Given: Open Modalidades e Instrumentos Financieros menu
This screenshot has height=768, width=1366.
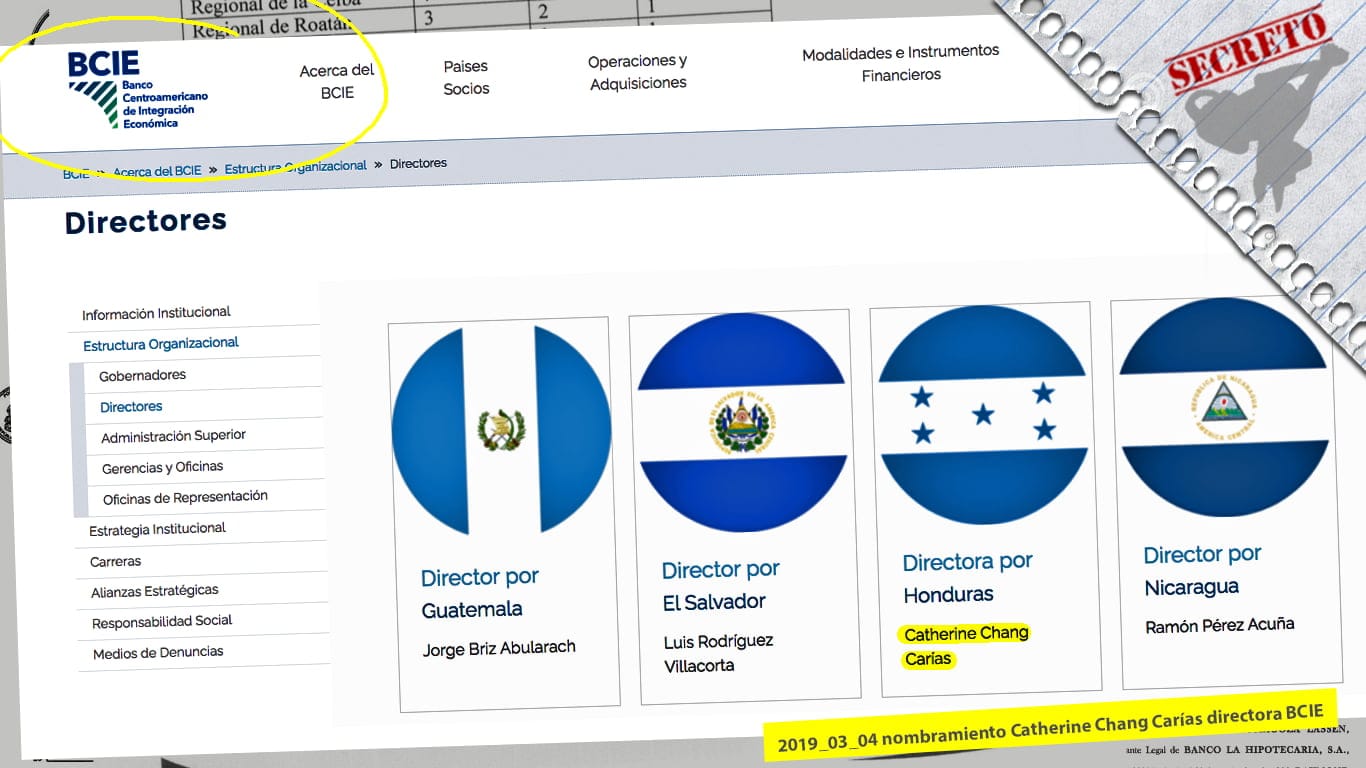Looking at the screenshot, I should (901, 62).
